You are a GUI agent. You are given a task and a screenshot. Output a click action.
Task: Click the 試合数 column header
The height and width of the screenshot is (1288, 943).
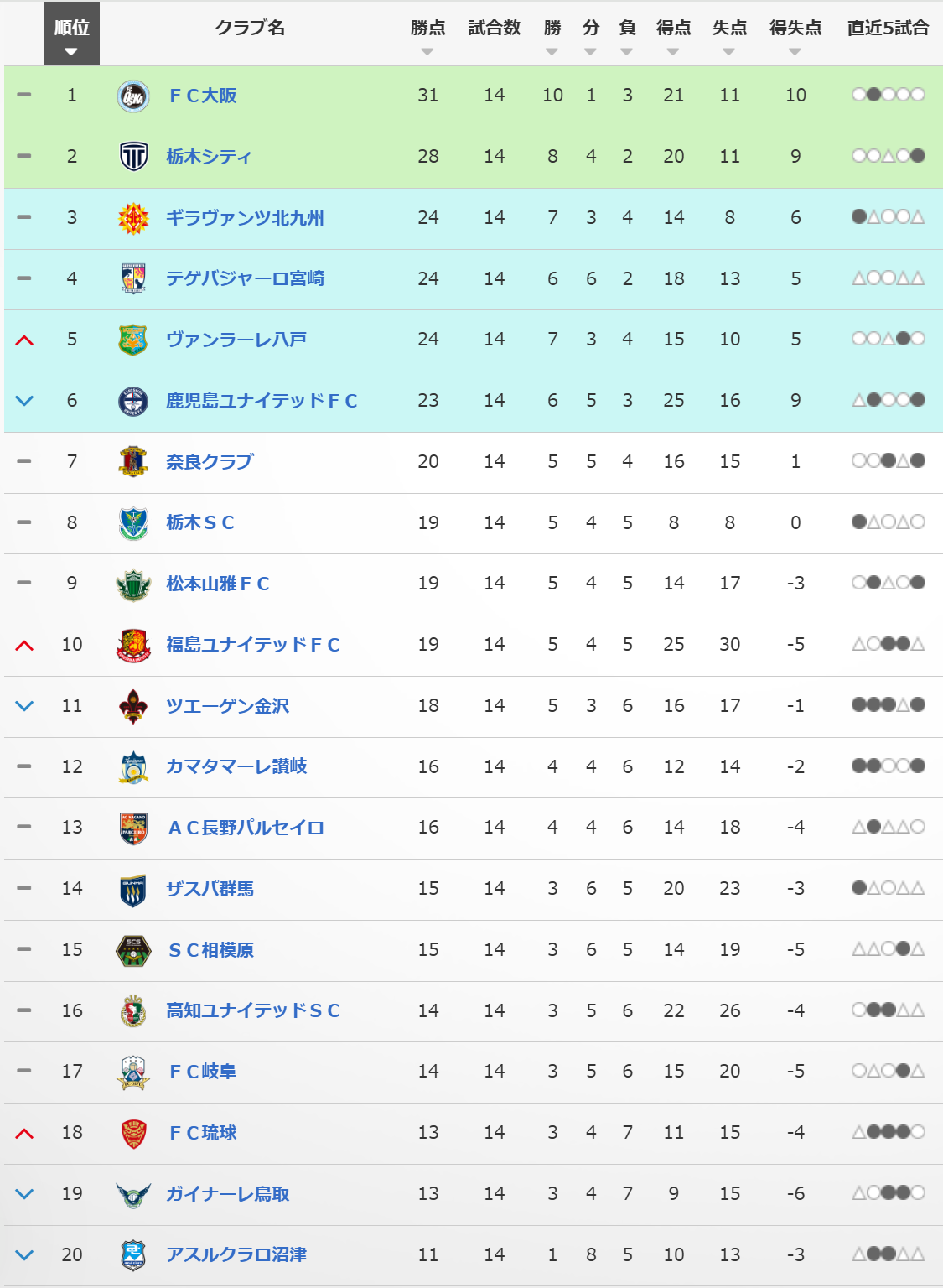494,28
